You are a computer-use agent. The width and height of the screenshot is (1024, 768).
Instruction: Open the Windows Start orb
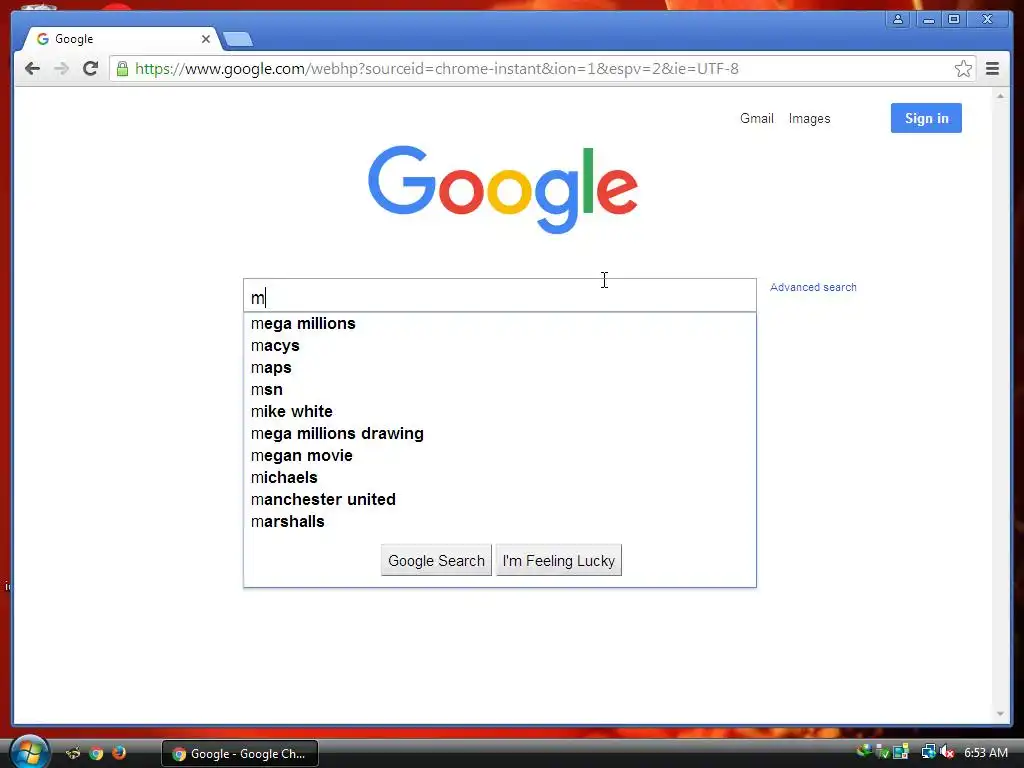[x=29, y=752]
